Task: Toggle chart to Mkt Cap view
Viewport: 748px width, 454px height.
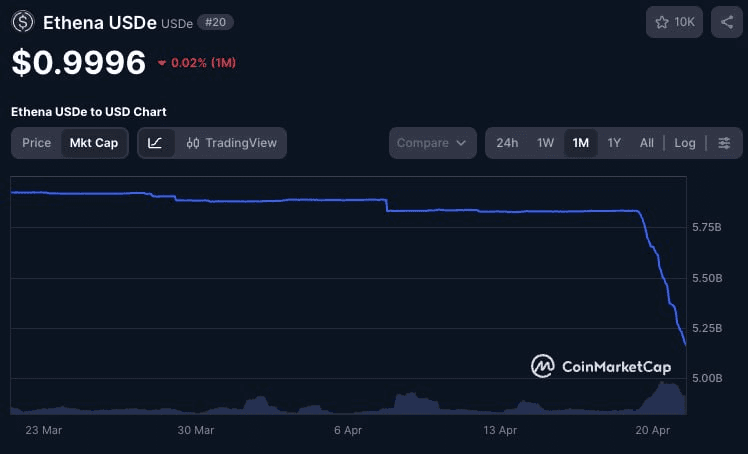Action: (x=93, y=143)
